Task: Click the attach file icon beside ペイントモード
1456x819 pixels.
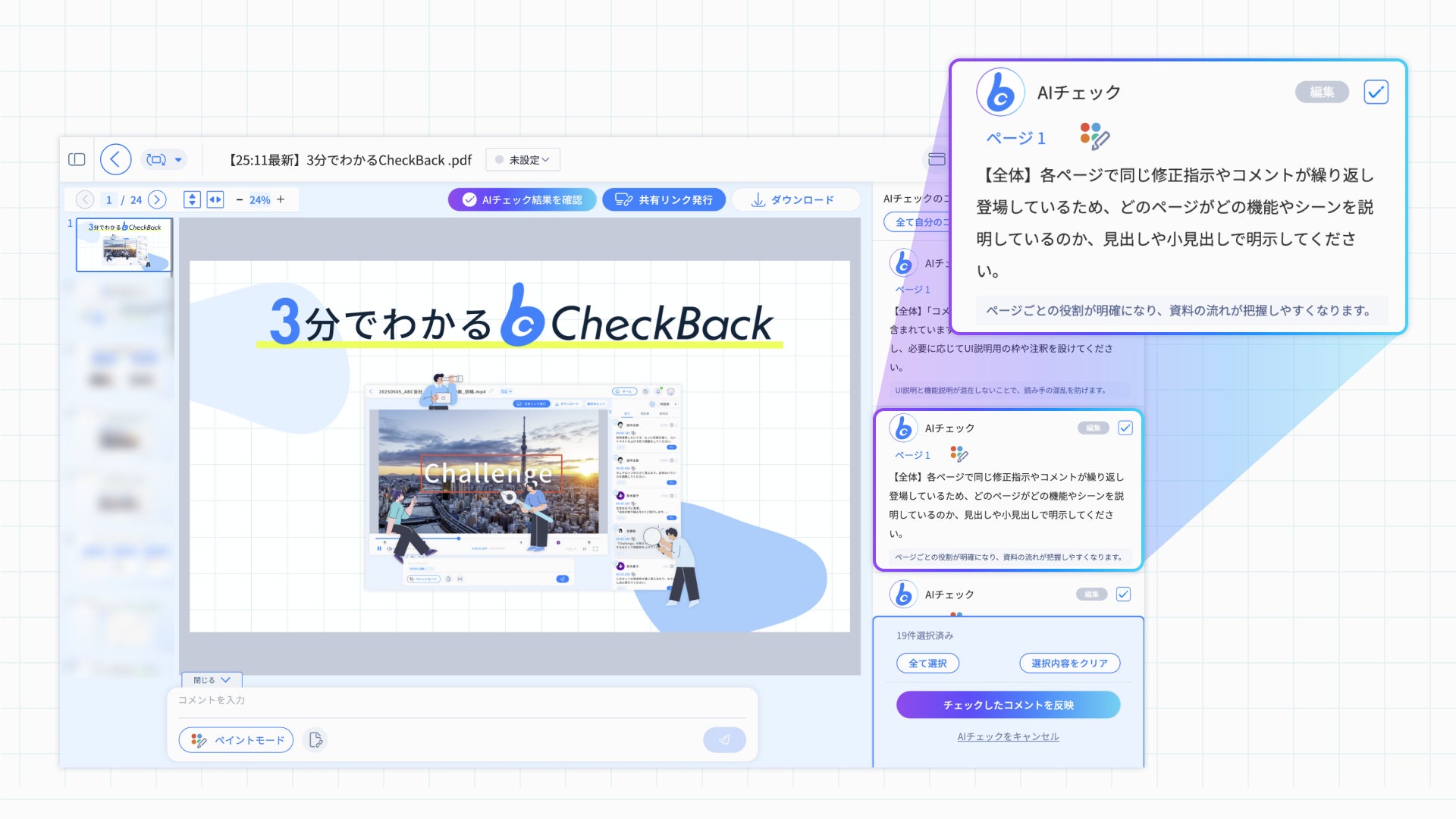Action: 315,739
